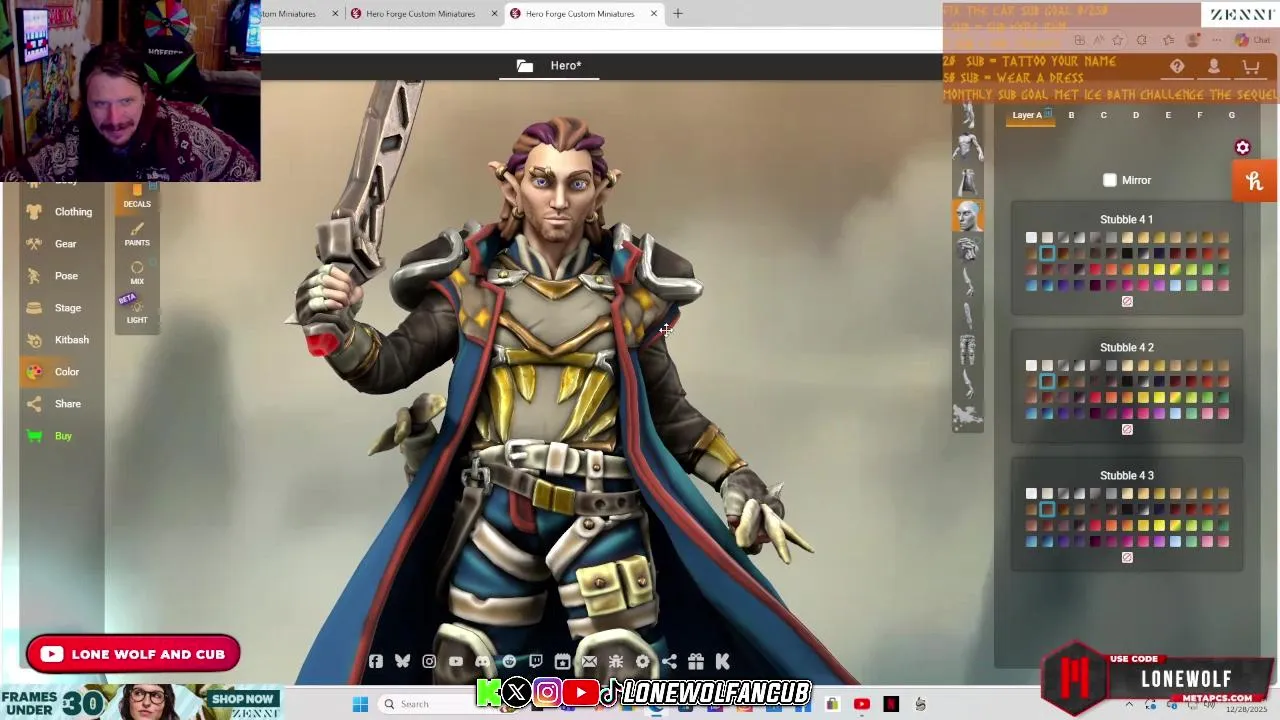This screenshot has width=1280, height=720.
Task: Click the orange Honey extension button
Action: tap(1255, 181)
